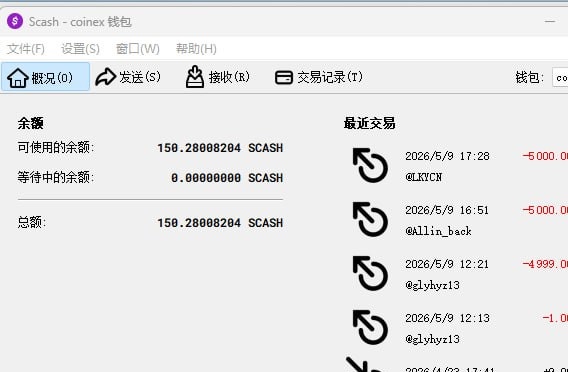The height and width of the screenshot is (372, 568).
Task: Click the available balance 150.28008204 SCASH value
Action: tap(220, 148)
